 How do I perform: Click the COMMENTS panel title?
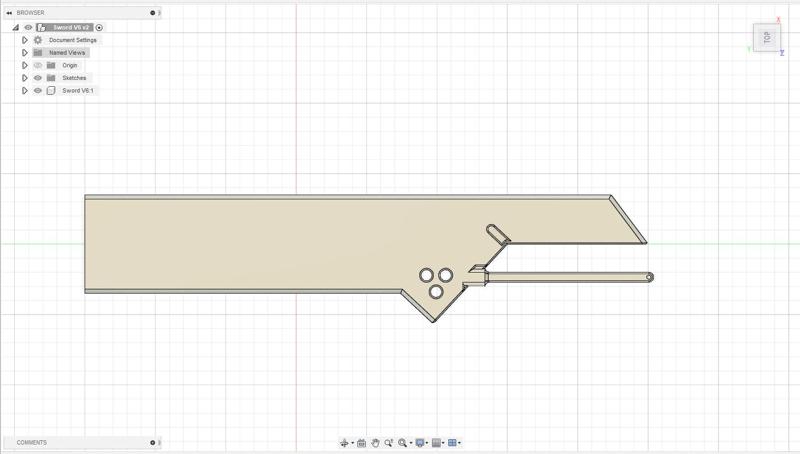pyautogui.click(x=32, y=442)
